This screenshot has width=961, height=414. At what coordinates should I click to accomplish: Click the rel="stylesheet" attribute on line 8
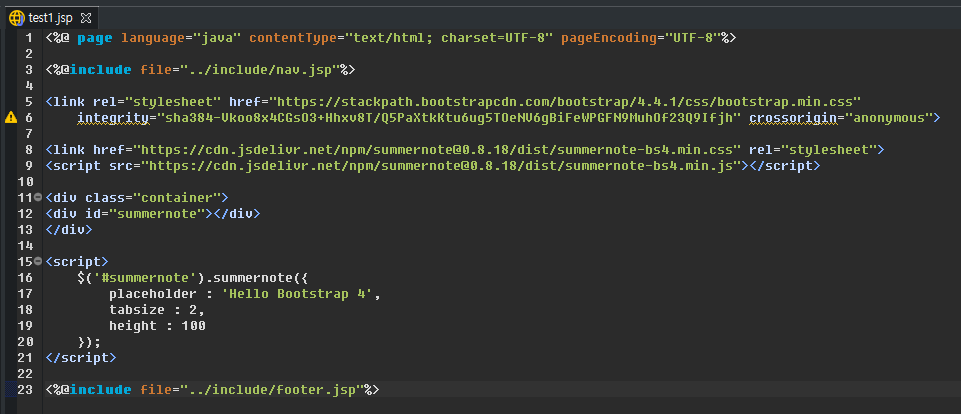coord(813,150)
